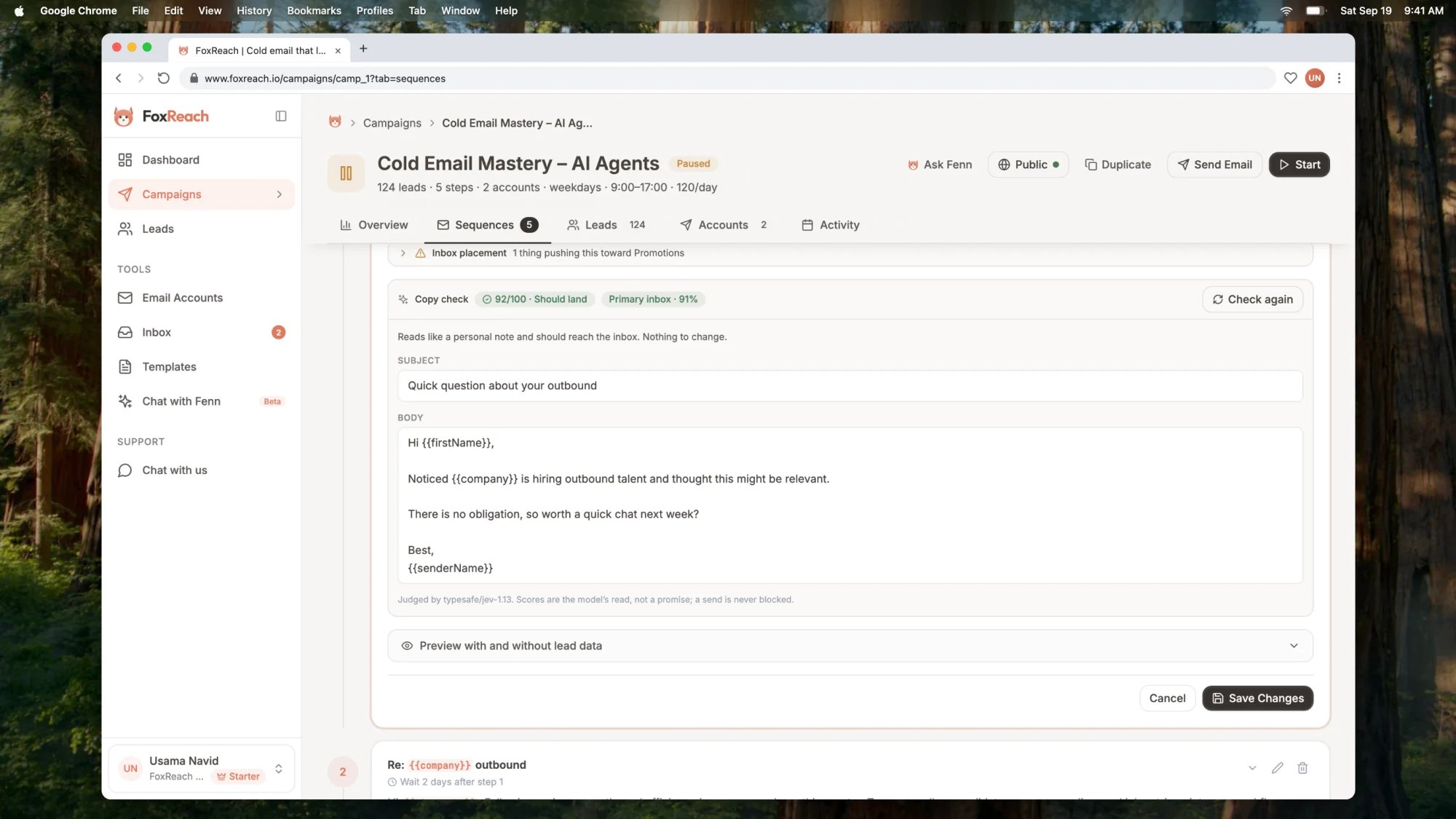Edit step 2 with the pencil icon
Image resolution: width=1456 pixels, height=819 pixels.
click(x=1278, y=768)
